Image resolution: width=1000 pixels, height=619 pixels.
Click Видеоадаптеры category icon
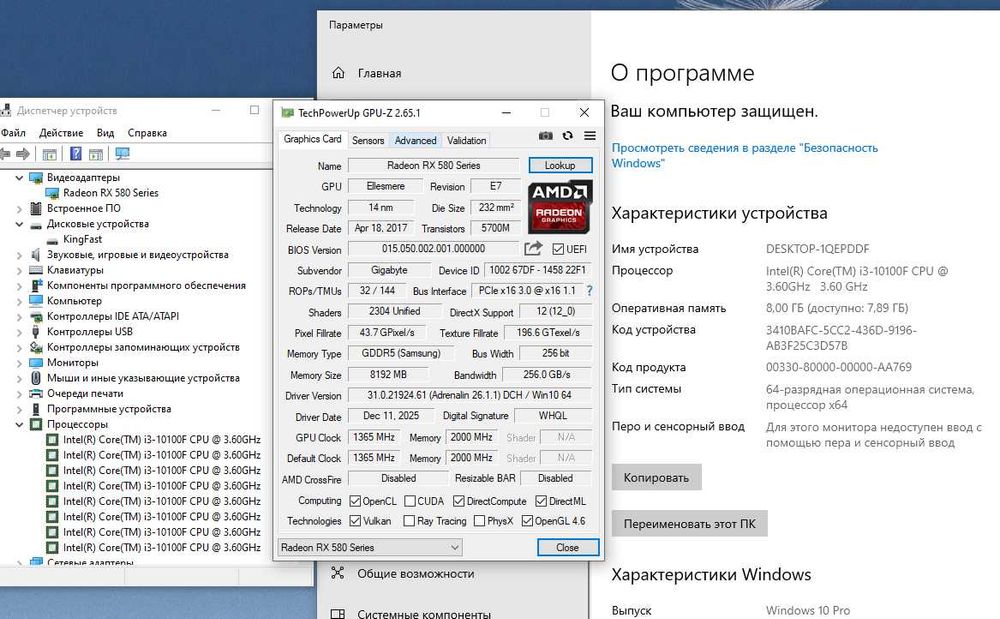click(36, 177)
